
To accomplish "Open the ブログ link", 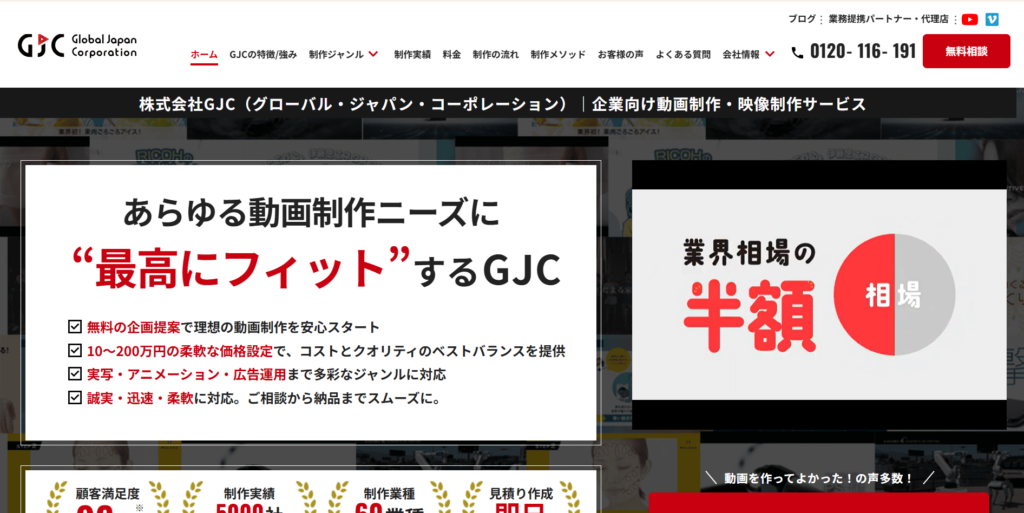I will pos(801,19).
